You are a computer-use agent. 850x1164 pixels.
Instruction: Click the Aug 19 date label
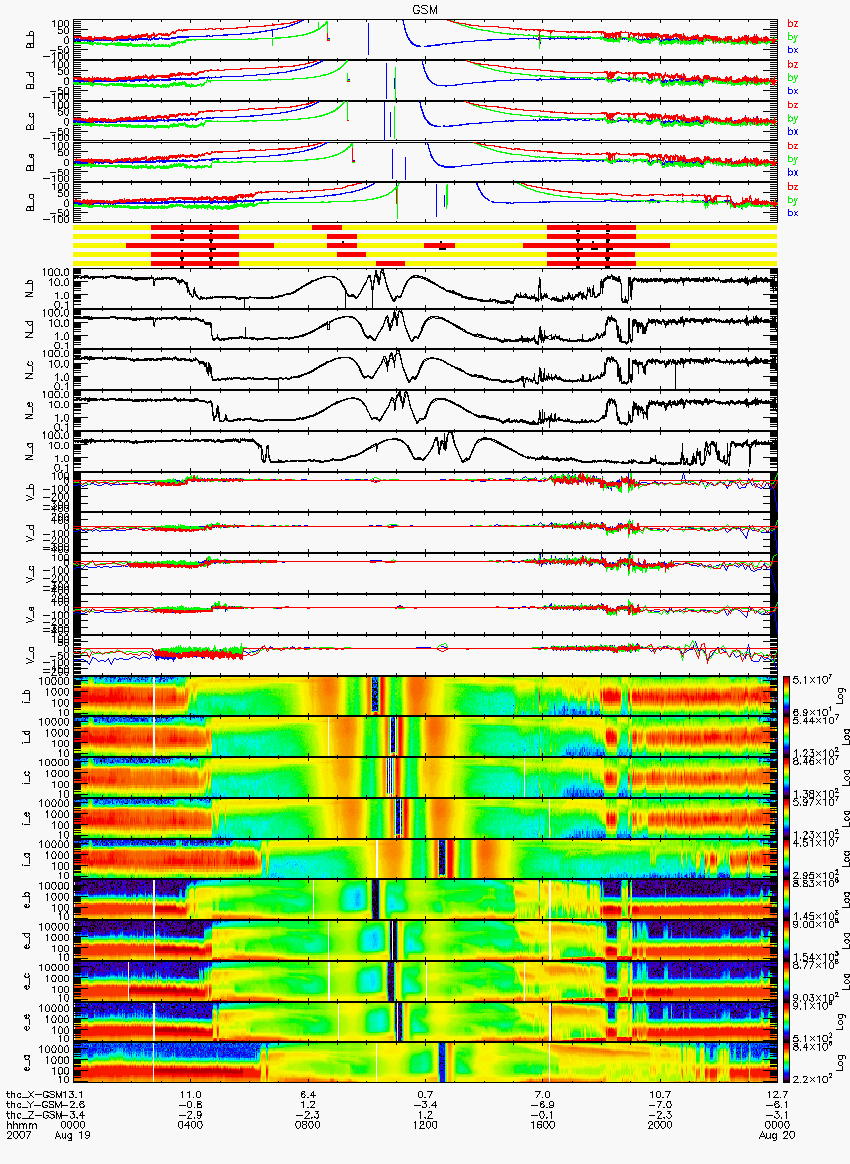click(x=72, y=1135)
